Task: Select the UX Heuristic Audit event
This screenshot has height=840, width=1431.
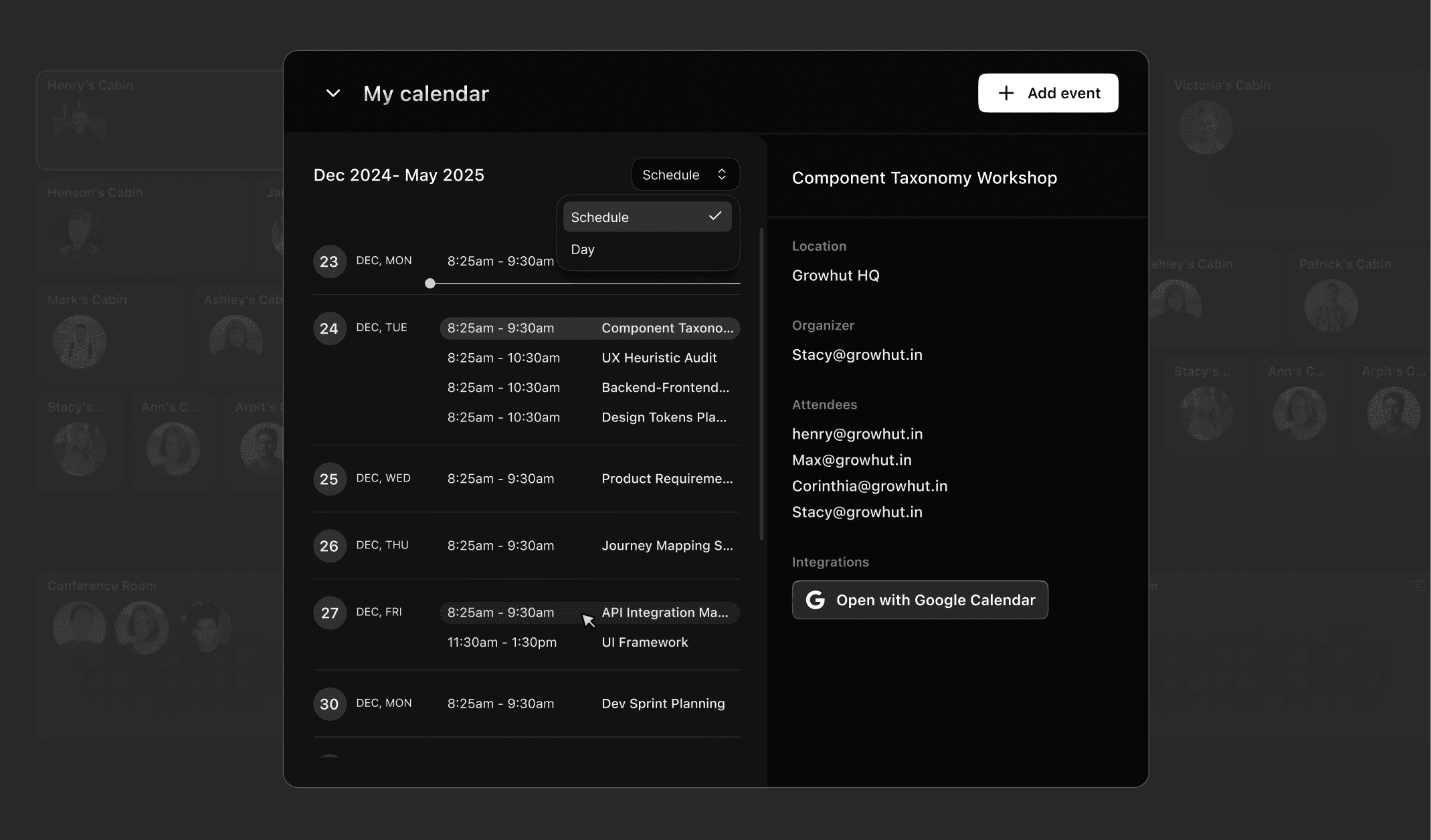Action: 658,358
